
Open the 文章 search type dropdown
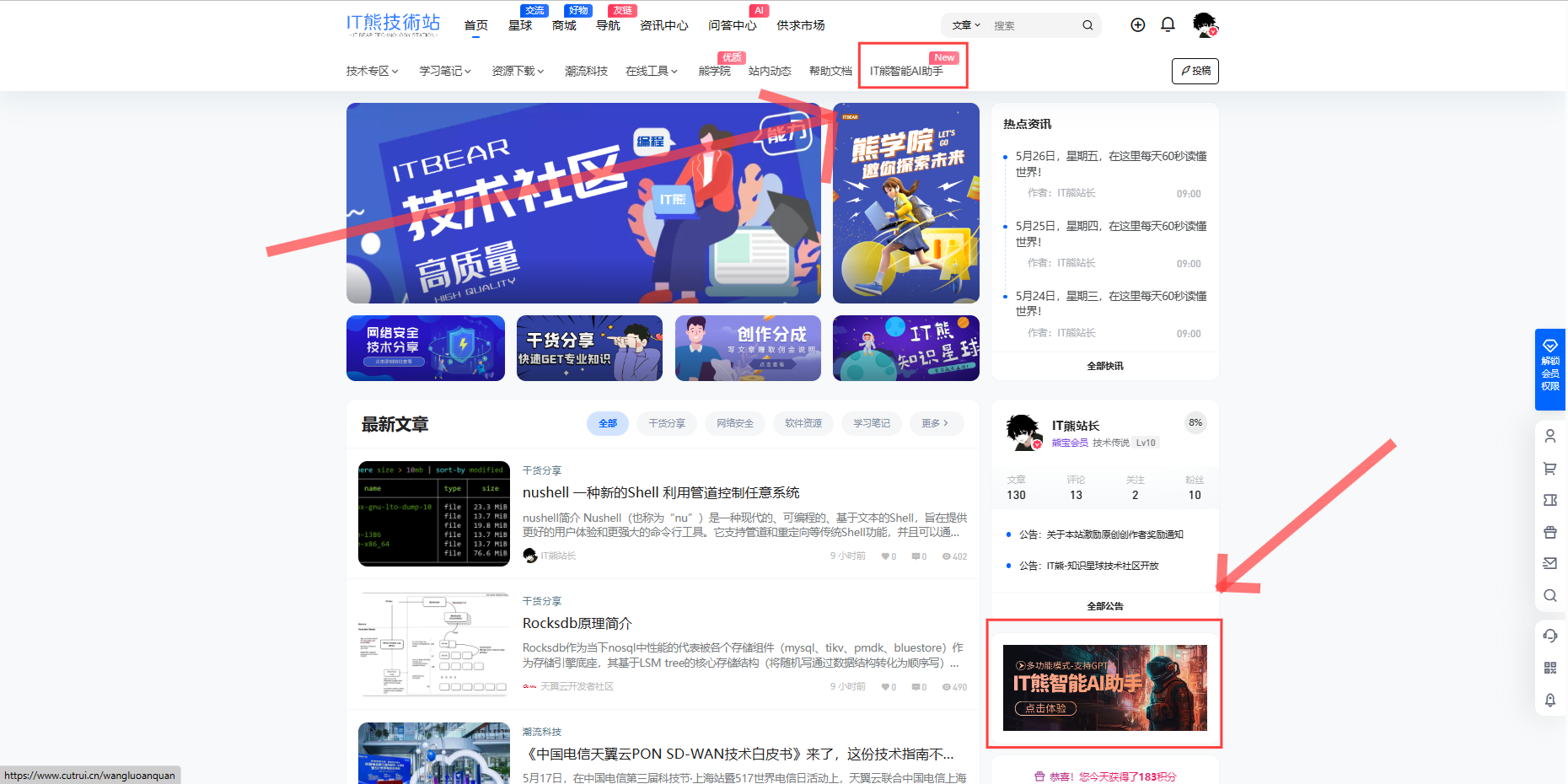click(x=966, y=25)
